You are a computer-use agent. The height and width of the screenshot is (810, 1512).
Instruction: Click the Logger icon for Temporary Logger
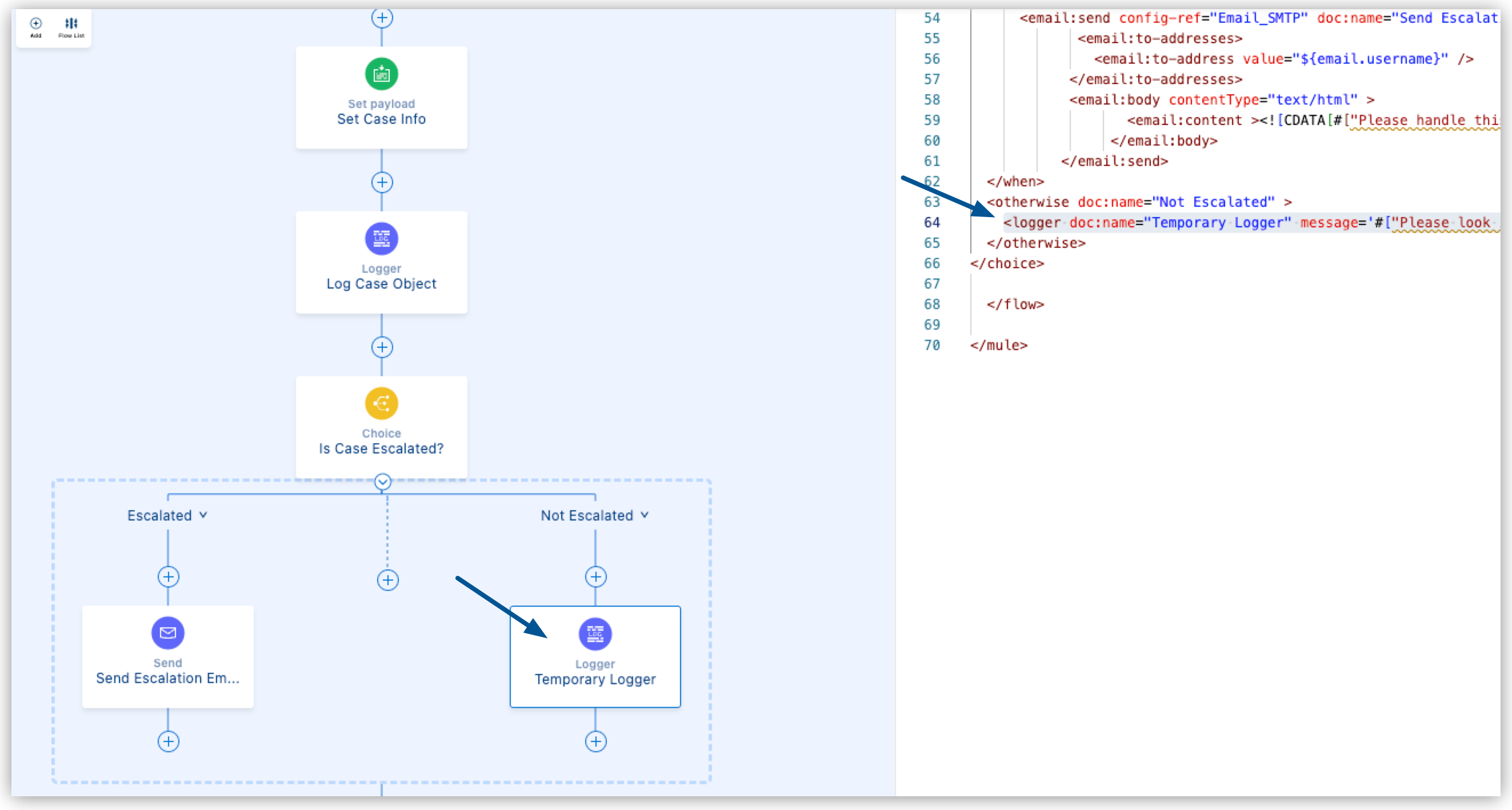click(x=595, y=634)
